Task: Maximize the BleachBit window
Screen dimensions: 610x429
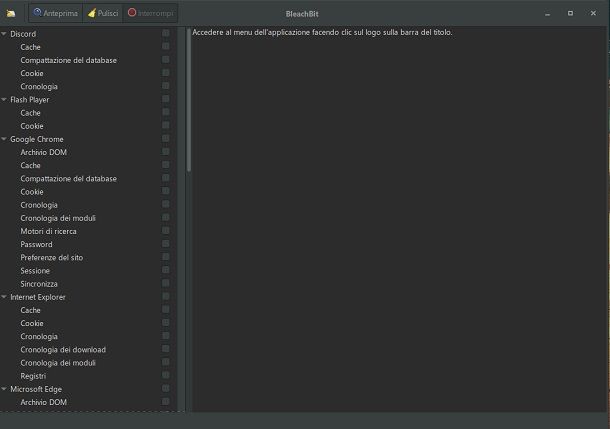Action: tap(570, 14)
